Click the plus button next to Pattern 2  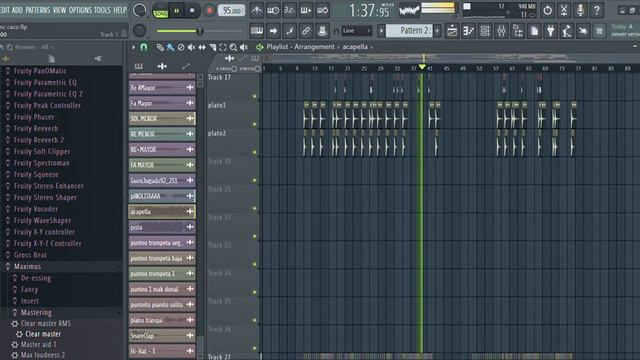click(437, 31)
